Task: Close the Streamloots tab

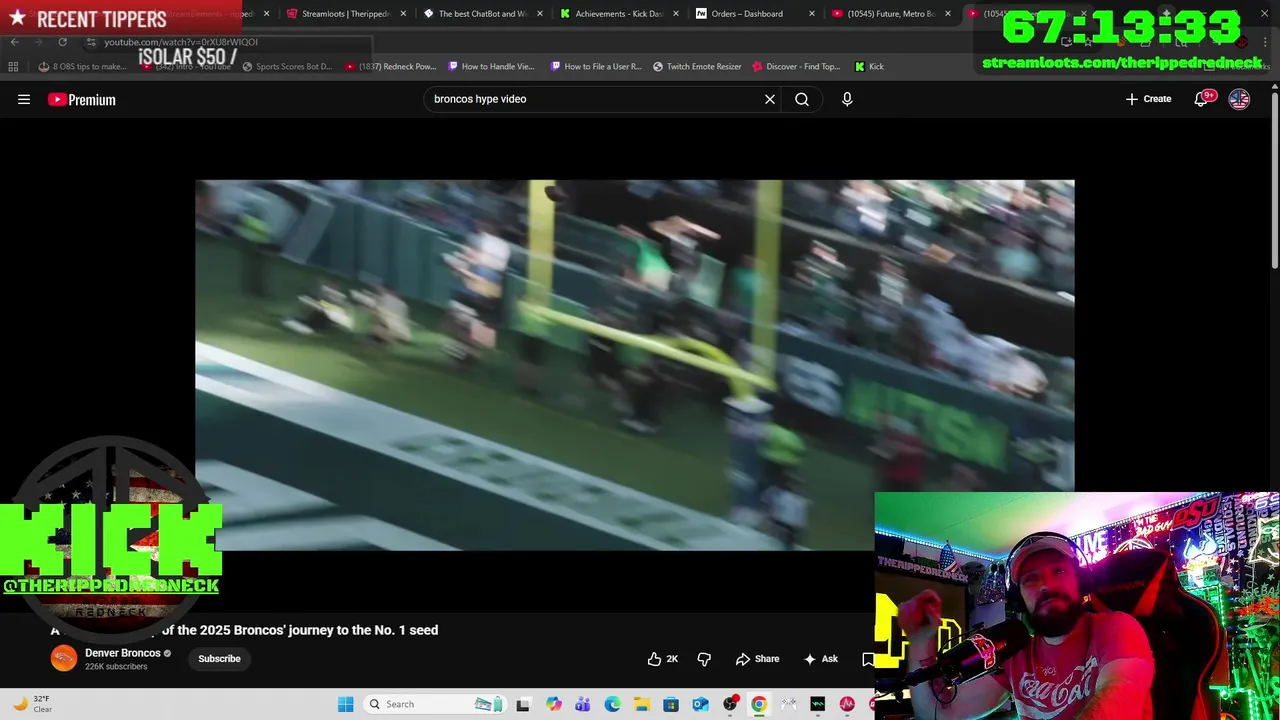Action: pos(403,14)
